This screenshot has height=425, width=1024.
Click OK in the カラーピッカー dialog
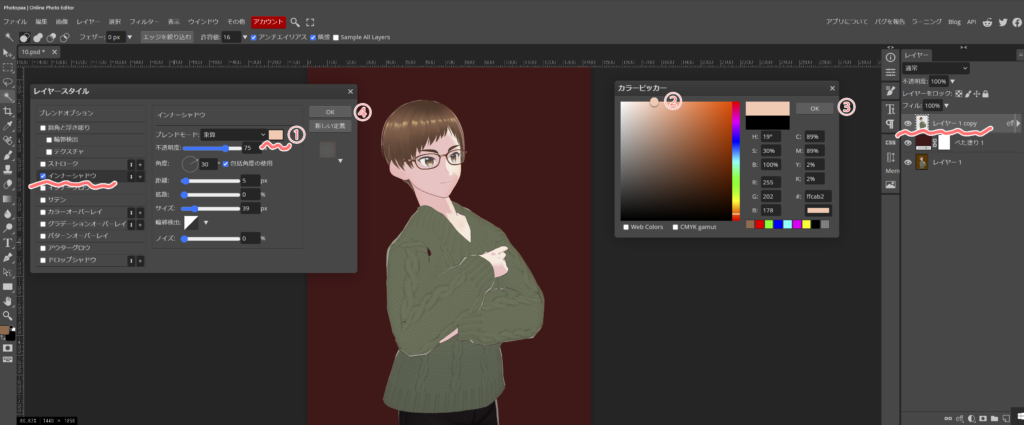pyautogui.click(x=814, y=108)
